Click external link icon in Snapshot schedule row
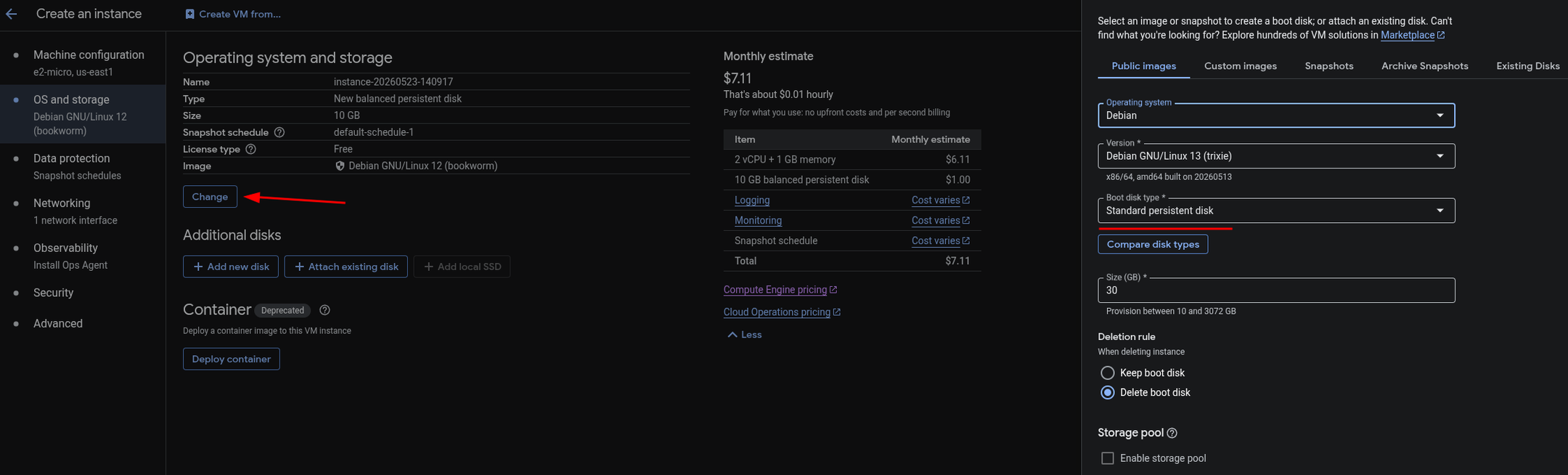 (x=965, y=241)
